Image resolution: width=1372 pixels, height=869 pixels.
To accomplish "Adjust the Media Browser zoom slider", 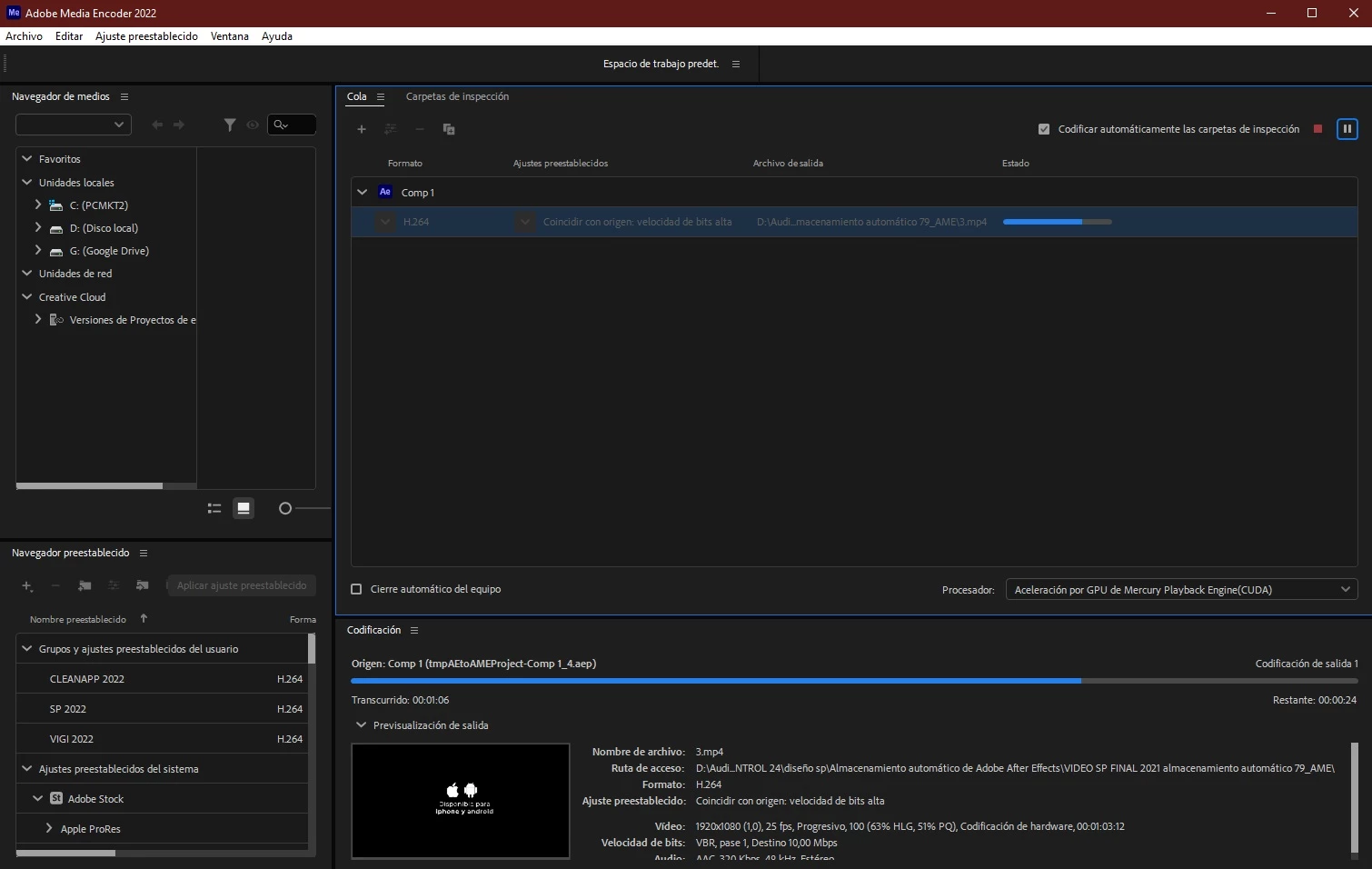I will click(x=285, y=508).
